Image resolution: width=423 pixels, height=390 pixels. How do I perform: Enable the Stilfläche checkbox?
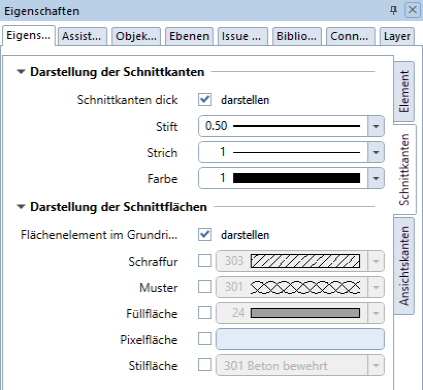coord(205,365)
